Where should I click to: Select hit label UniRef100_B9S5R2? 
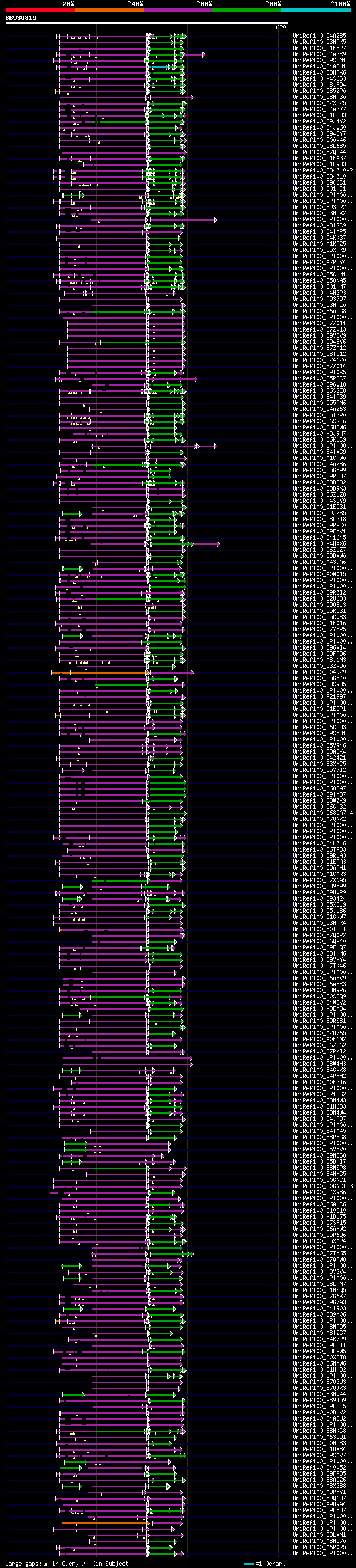click(x=319, y=207)
